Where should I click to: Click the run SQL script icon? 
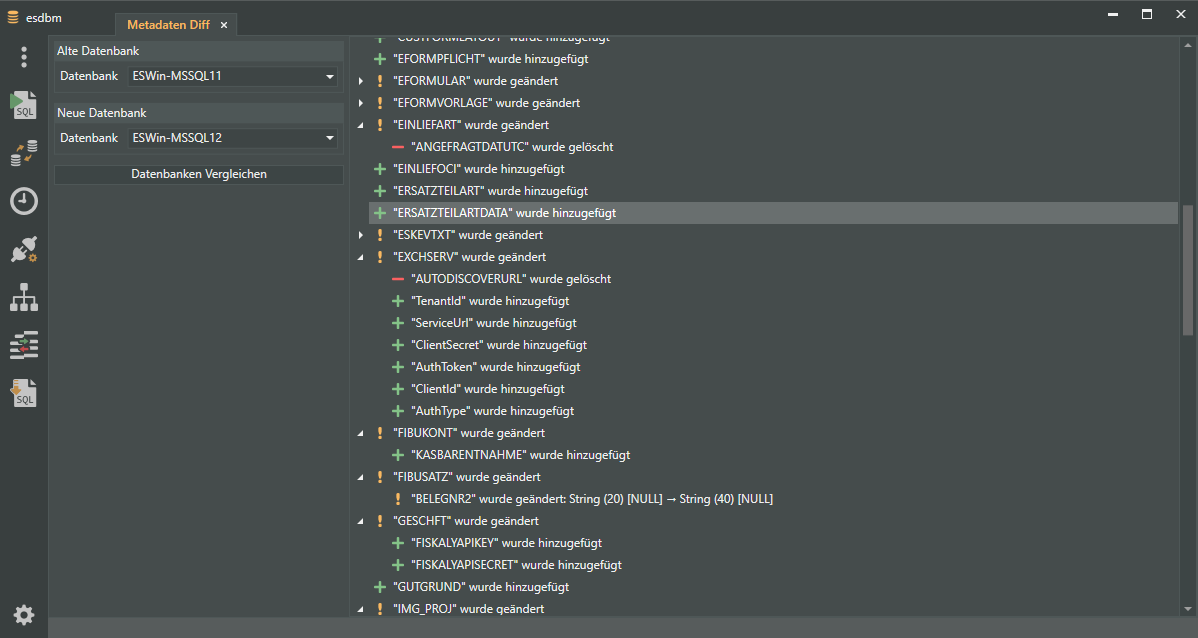coord(24,104)
